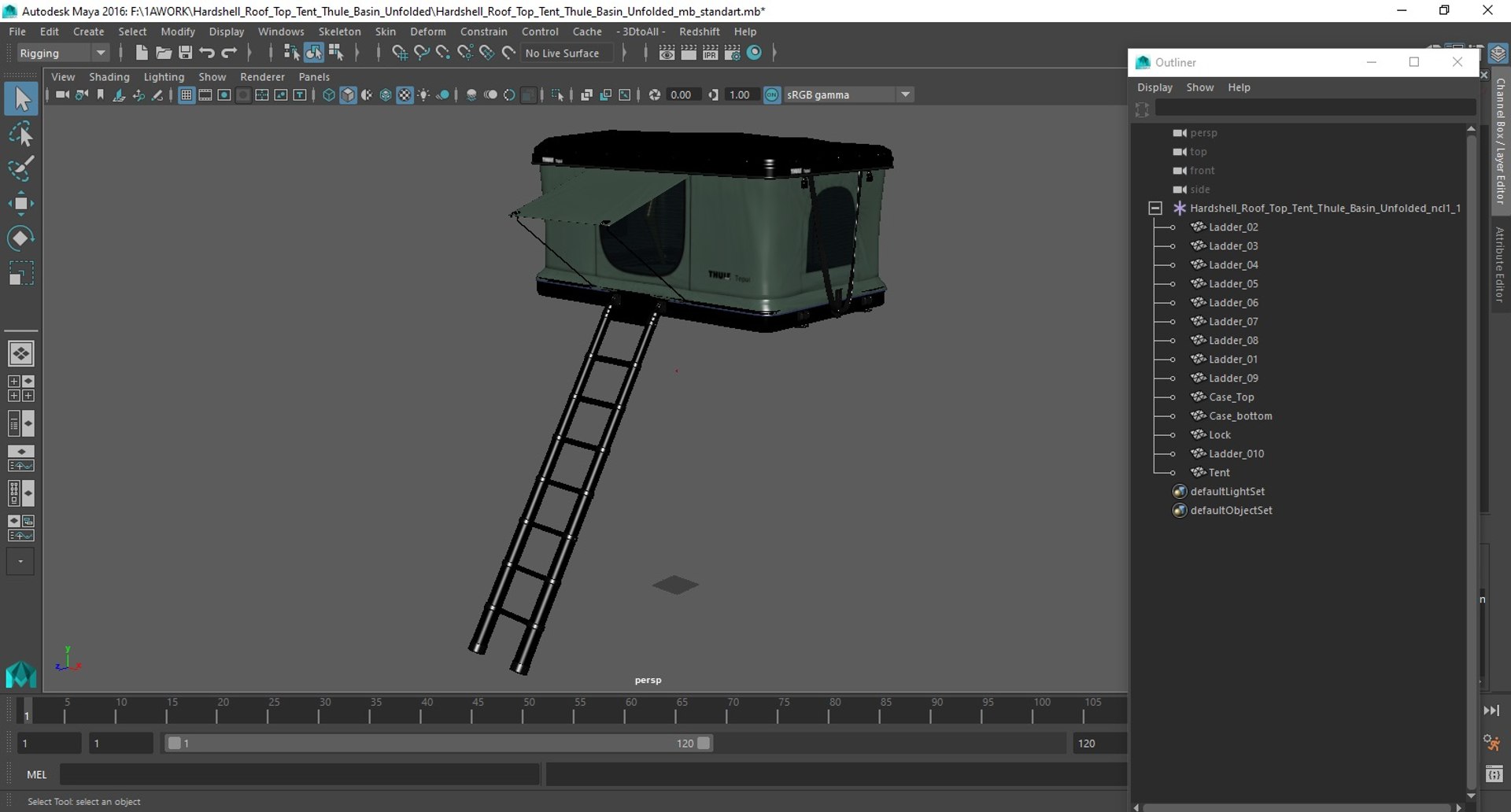
Task: Open the Rigging menu set dropdown
Action: coord(62,53)
